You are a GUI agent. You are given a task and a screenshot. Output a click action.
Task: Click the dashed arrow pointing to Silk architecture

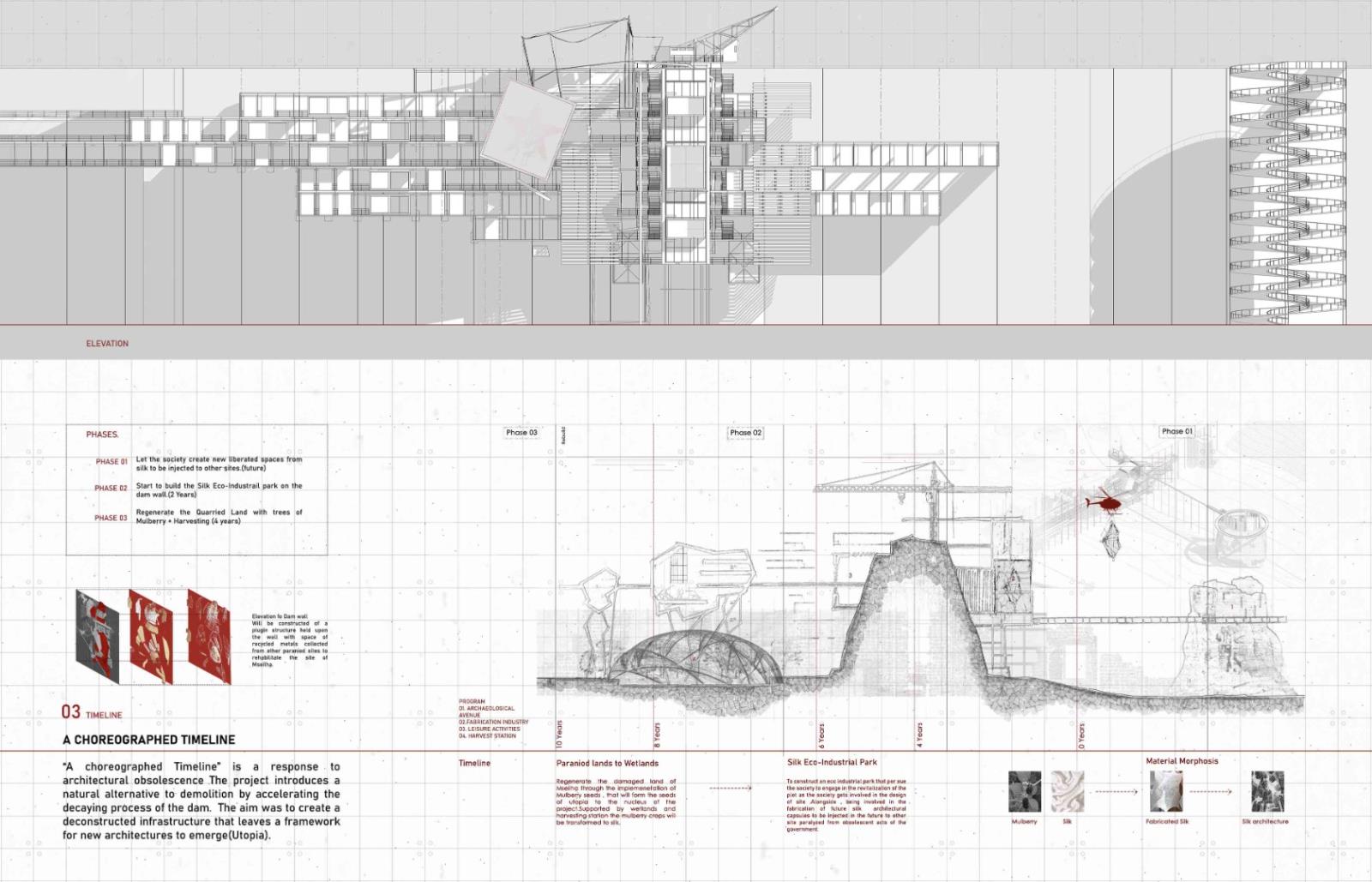pyautogui.click(x=1210, y=791)
